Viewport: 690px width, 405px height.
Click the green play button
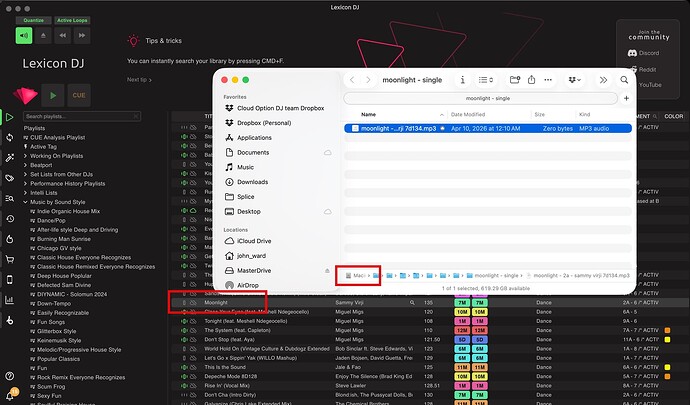[x=53, y=95]
